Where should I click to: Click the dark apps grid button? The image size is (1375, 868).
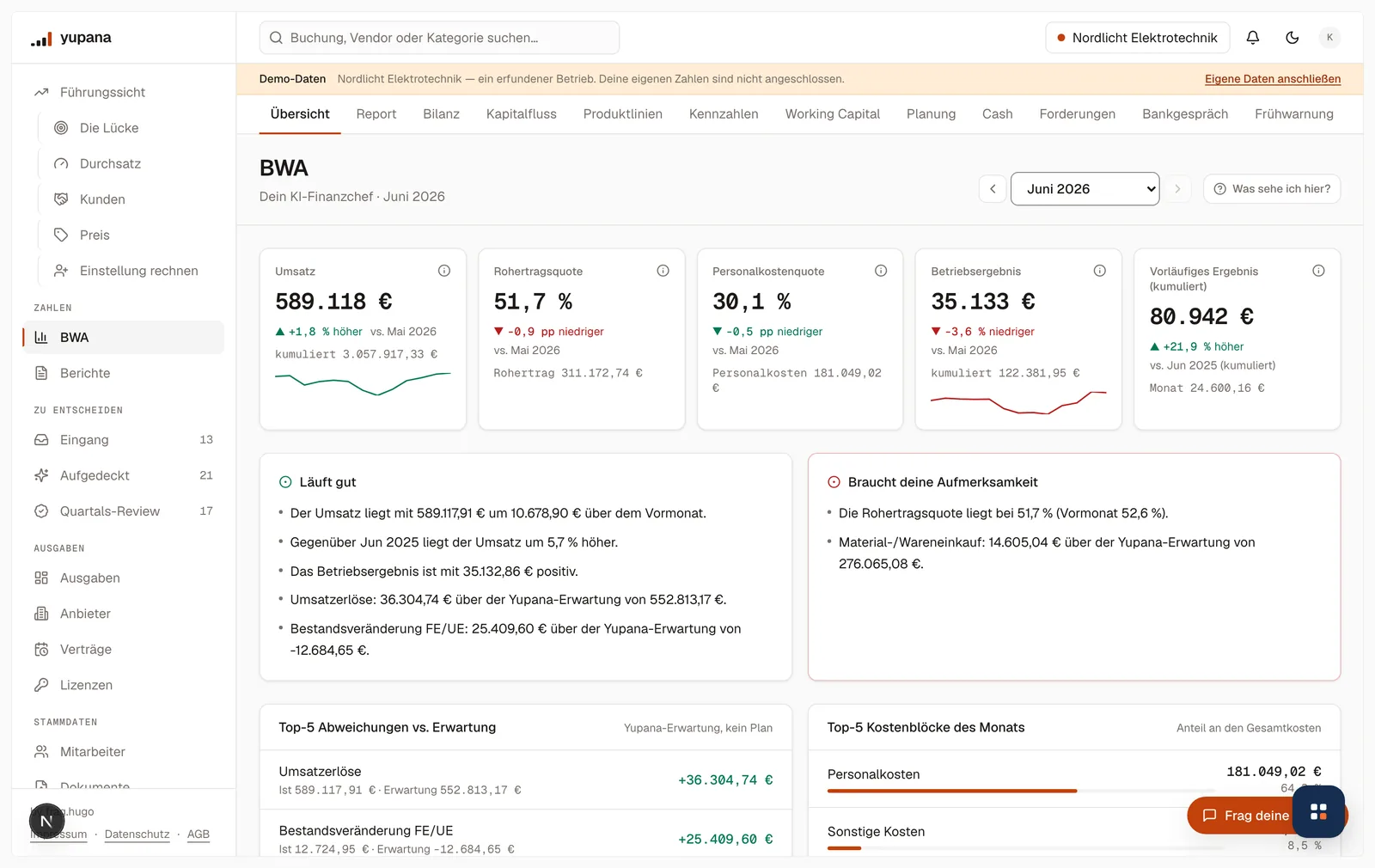click(x=1318, y=811)
